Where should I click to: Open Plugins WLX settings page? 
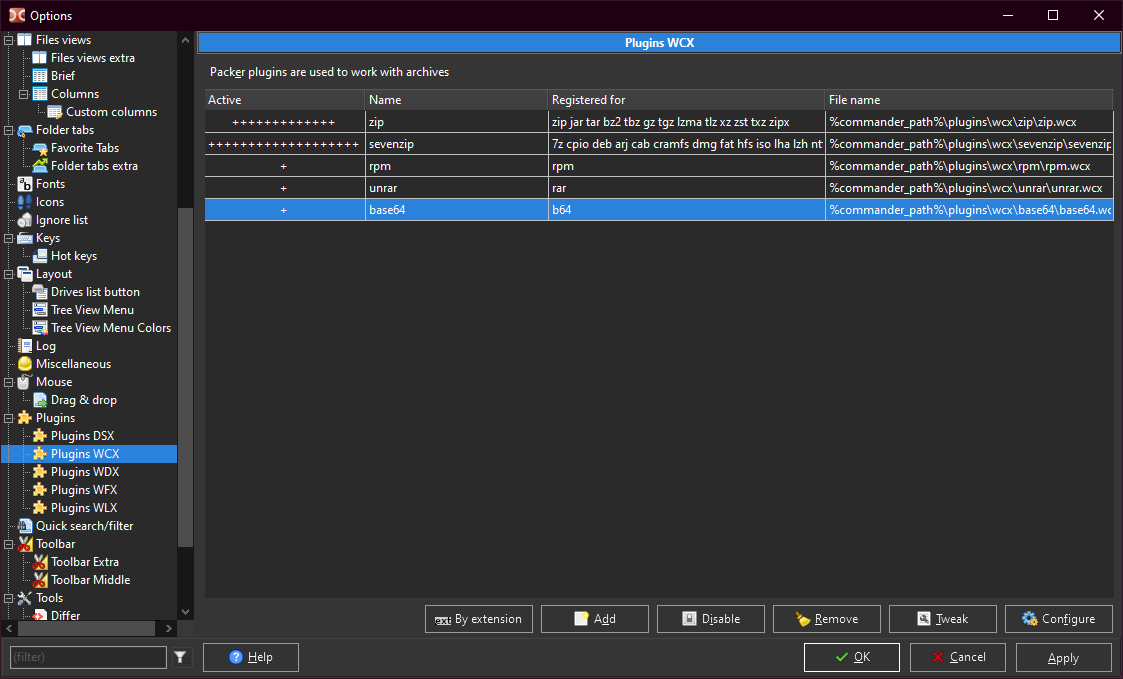pyautogui.click(x=84, y=508)
